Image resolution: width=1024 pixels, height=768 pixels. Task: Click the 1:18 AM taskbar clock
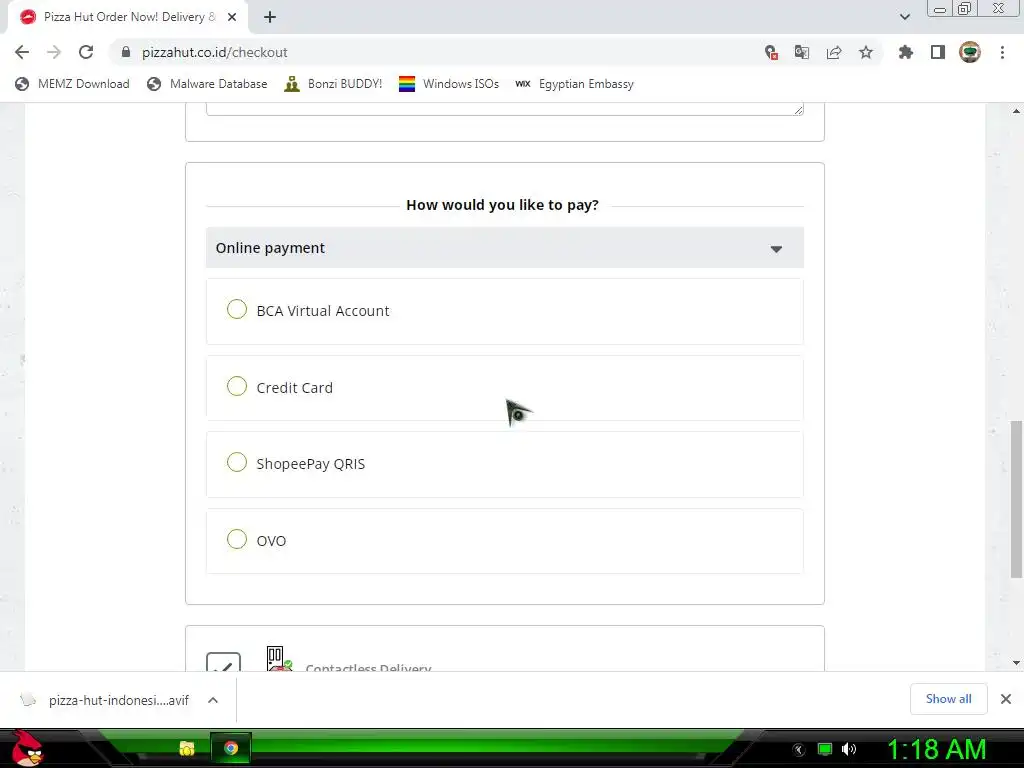tap(936, 749)
